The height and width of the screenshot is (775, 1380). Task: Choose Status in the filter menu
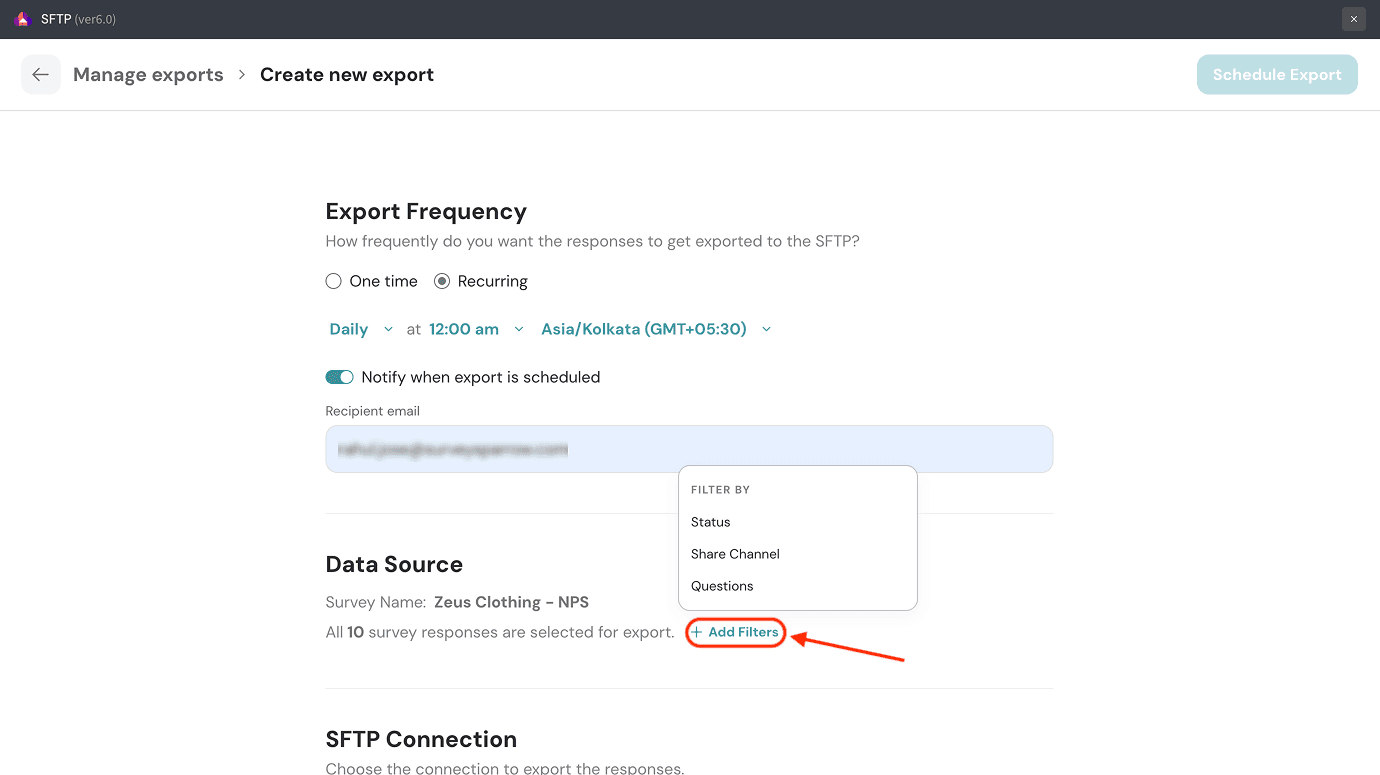click(711, 522)
